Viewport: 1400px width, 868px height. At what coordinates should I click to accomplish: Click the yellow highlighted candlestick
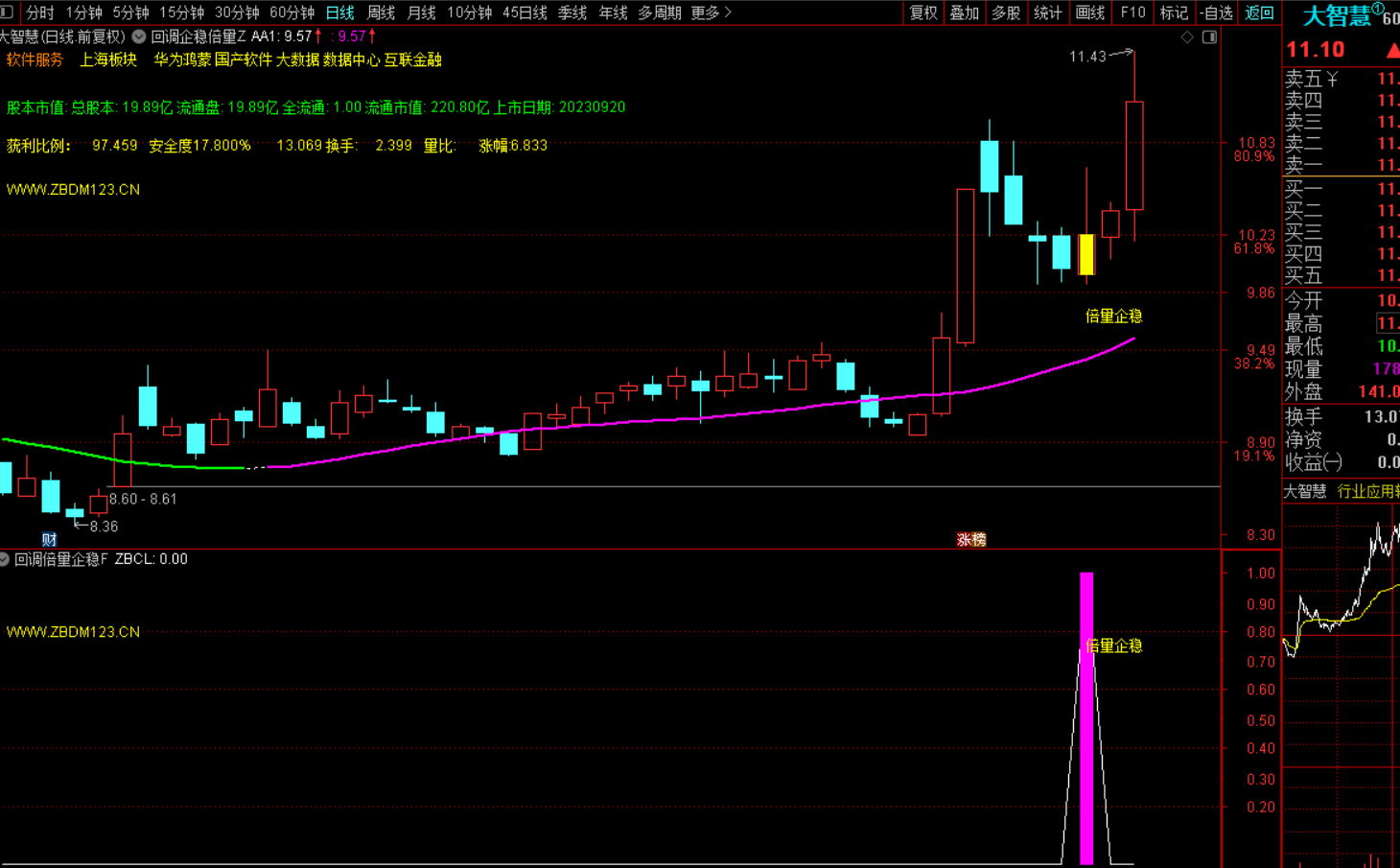pyautogui.click(x=1086, y=255)
